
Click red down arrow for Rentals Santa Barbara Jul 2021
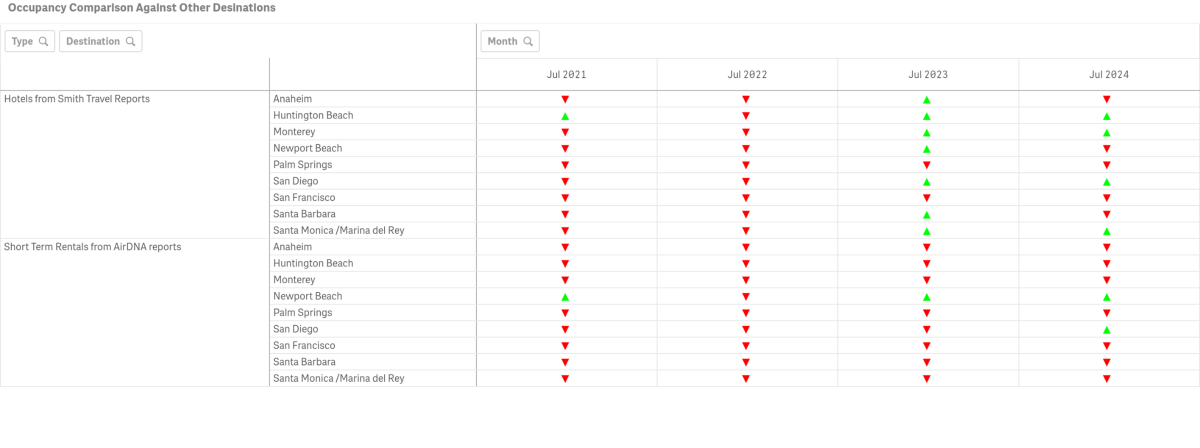click(565, 362)
